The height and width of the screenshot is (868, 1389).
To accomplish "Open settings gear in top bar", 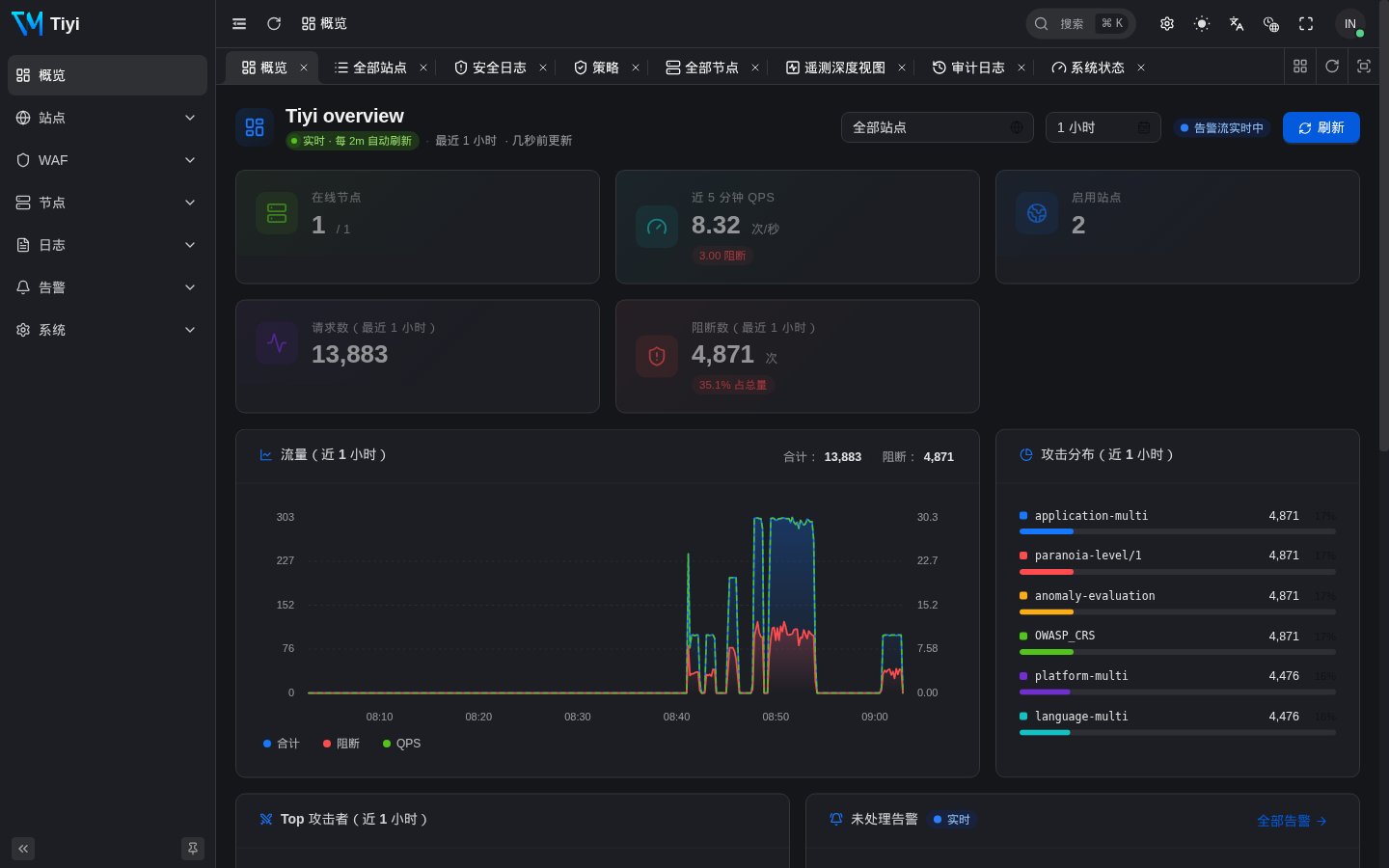I will [x=1167, y=23].
